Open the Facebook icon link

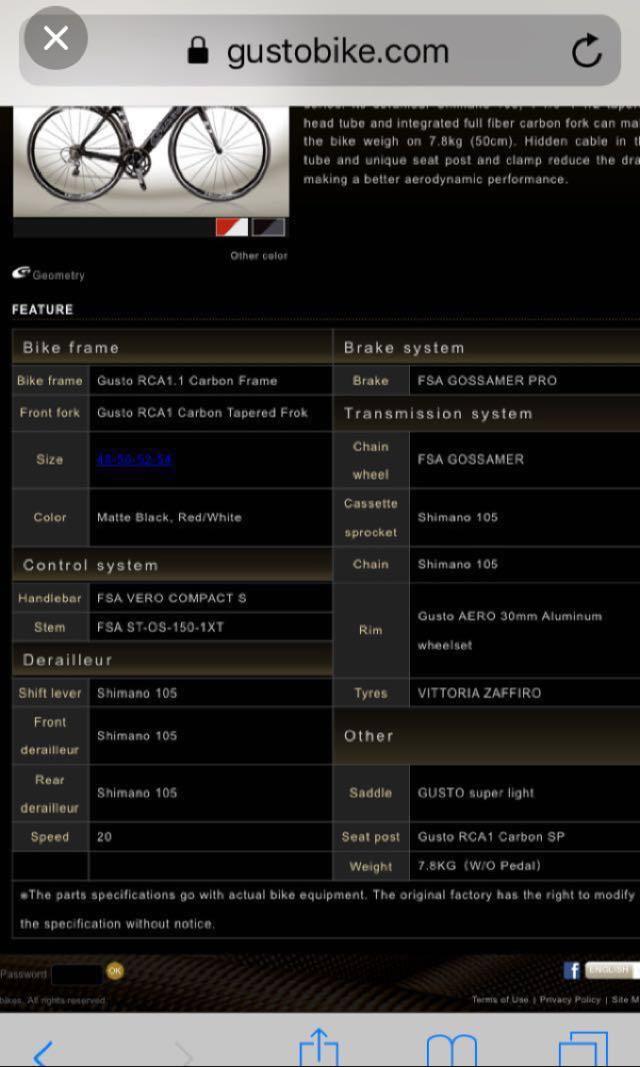(572, 970)
